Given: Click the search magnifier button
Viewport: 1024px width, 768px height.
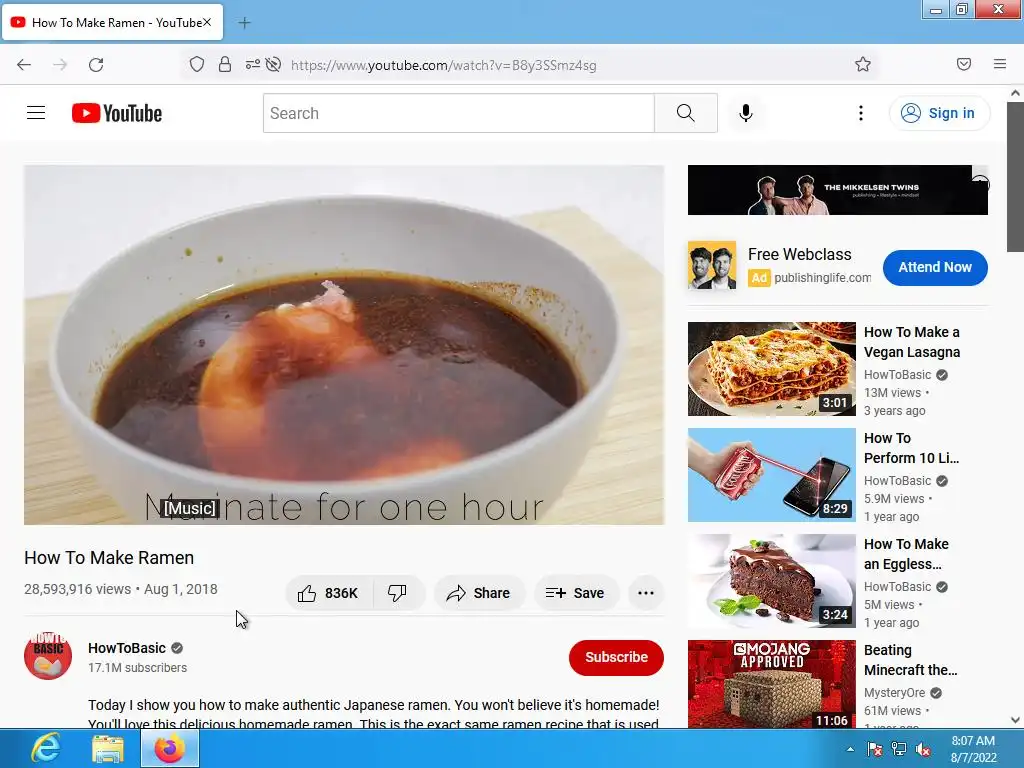Looking at the screenshot, I should (x=686, y=113).
